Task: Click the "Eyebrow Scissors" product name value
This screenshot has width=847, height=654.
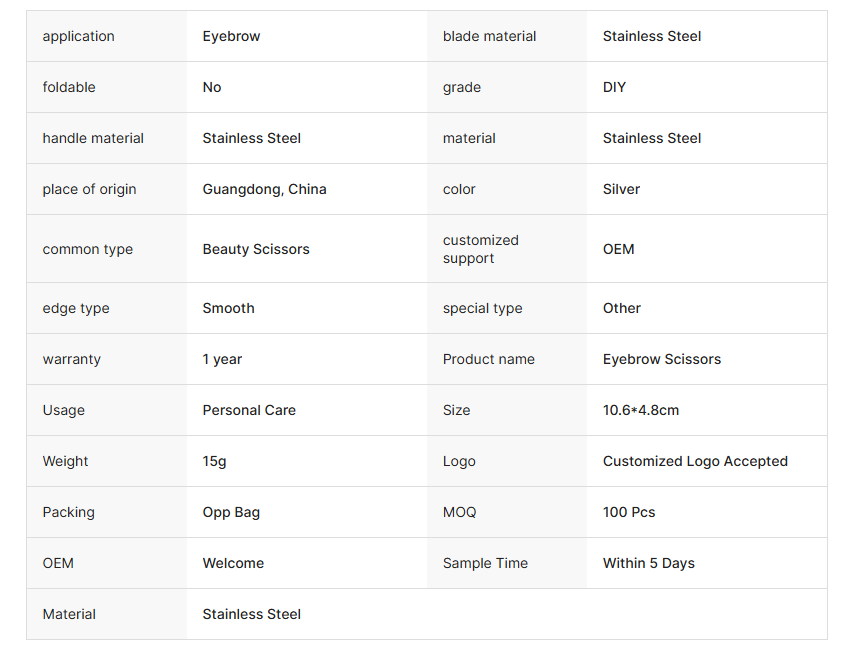Action: coord(661,359)
